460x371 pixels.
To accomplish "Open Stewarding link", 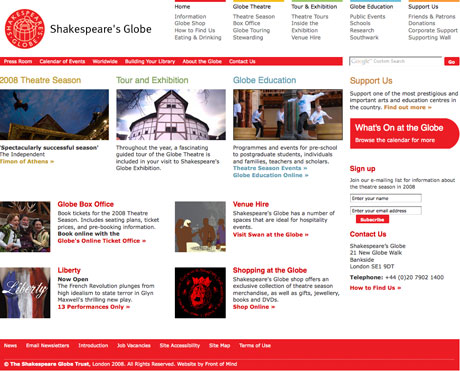I will [x=248, y=37].
